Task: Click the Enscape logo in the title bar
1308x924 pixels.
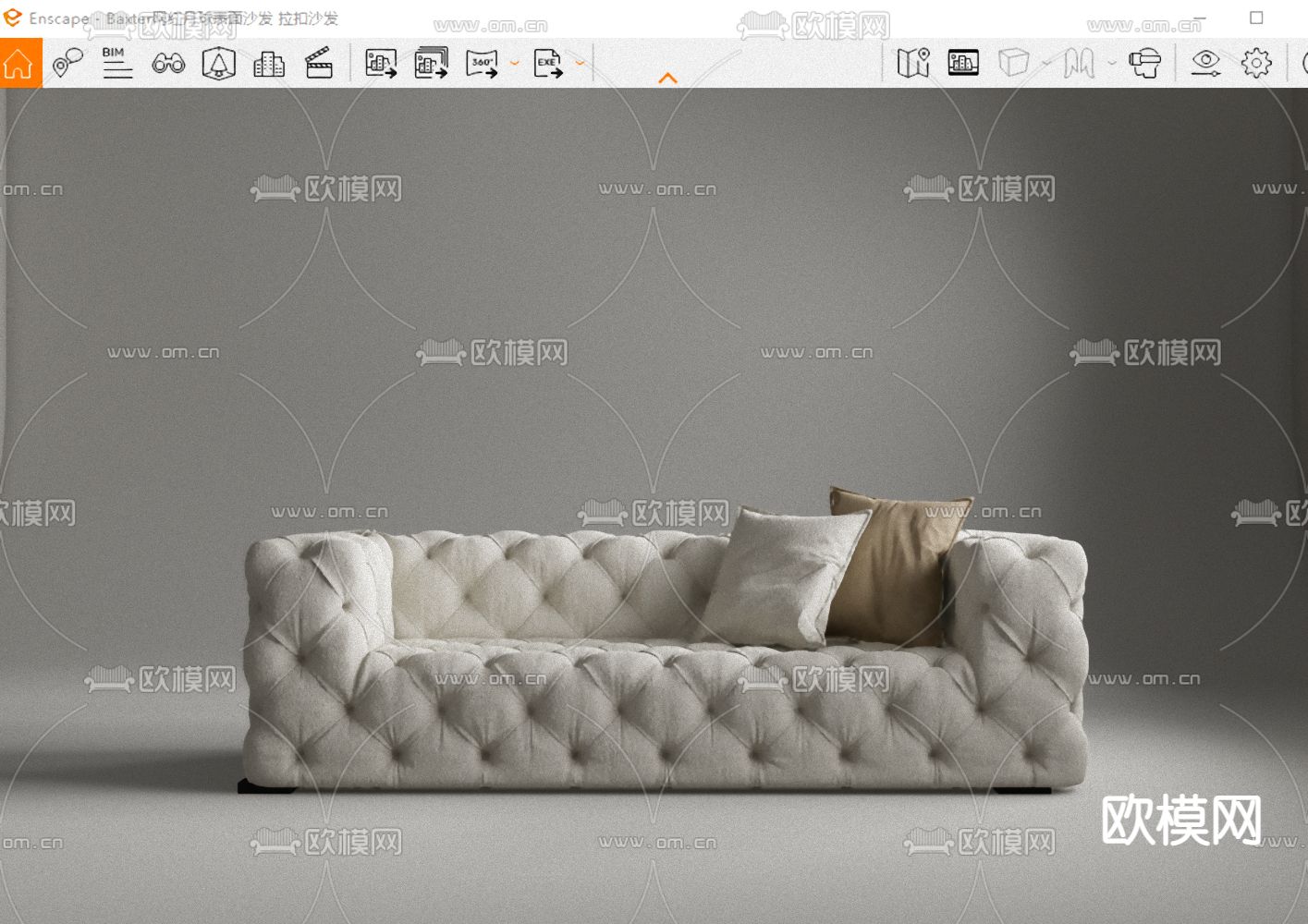Action: point(12,18)
